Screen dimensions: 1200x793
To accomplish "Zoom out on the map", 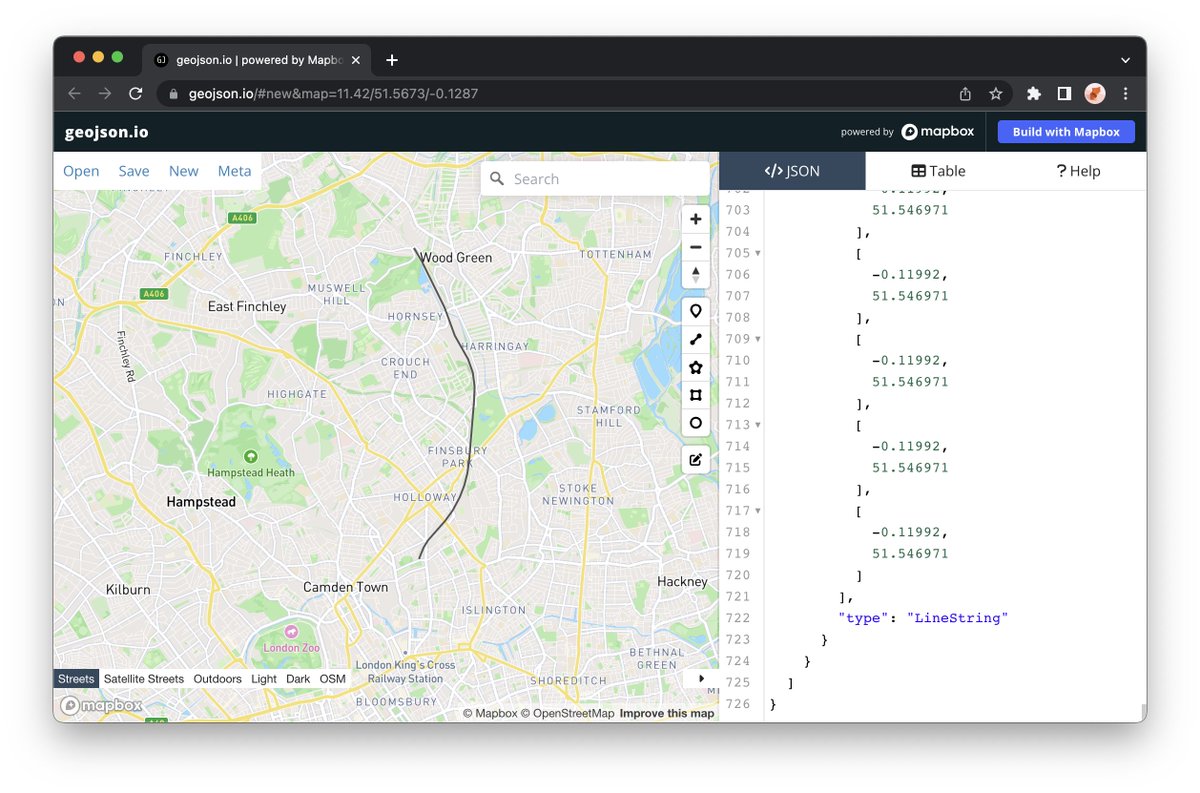I will [x=696, y=247].
